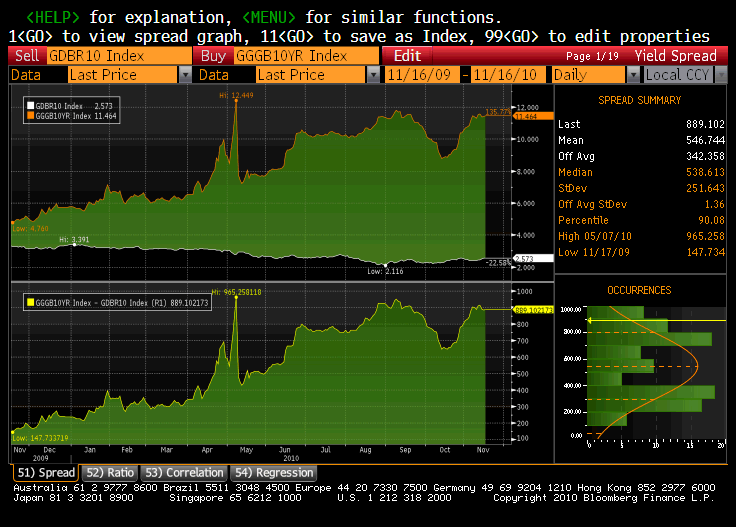Click the Hi: 12.449 peak marker
The height and width of the screenshot is (527, 736).
[236, 95]
